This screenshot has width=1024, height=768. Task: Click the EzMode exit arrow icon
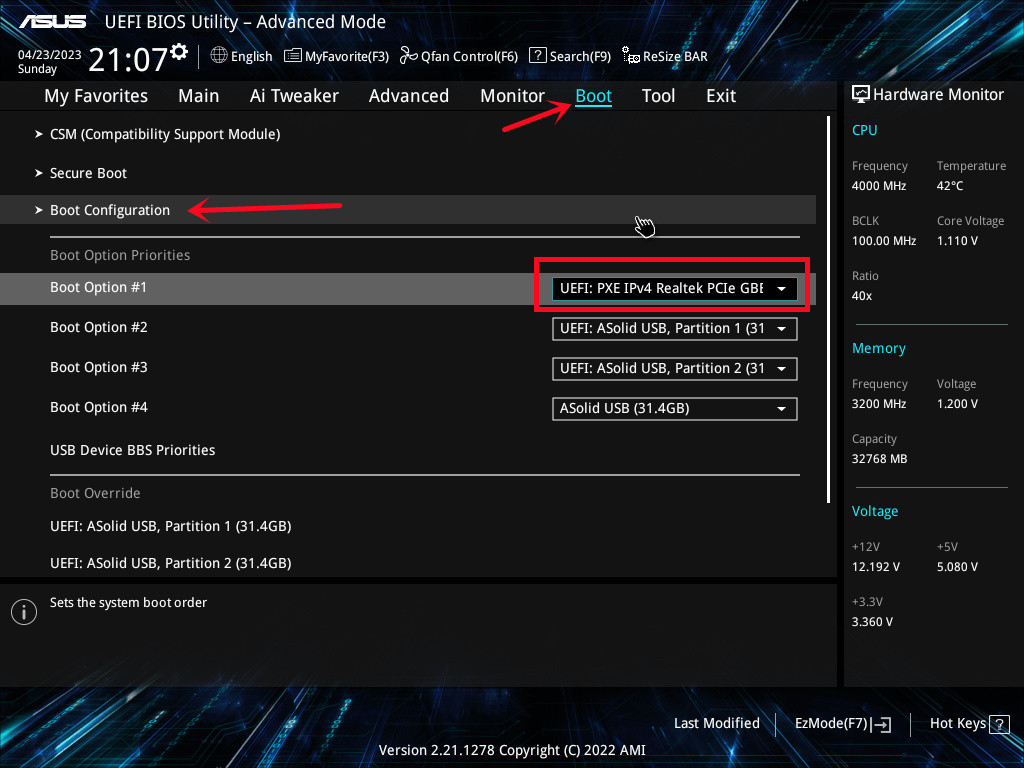[881, 724]
